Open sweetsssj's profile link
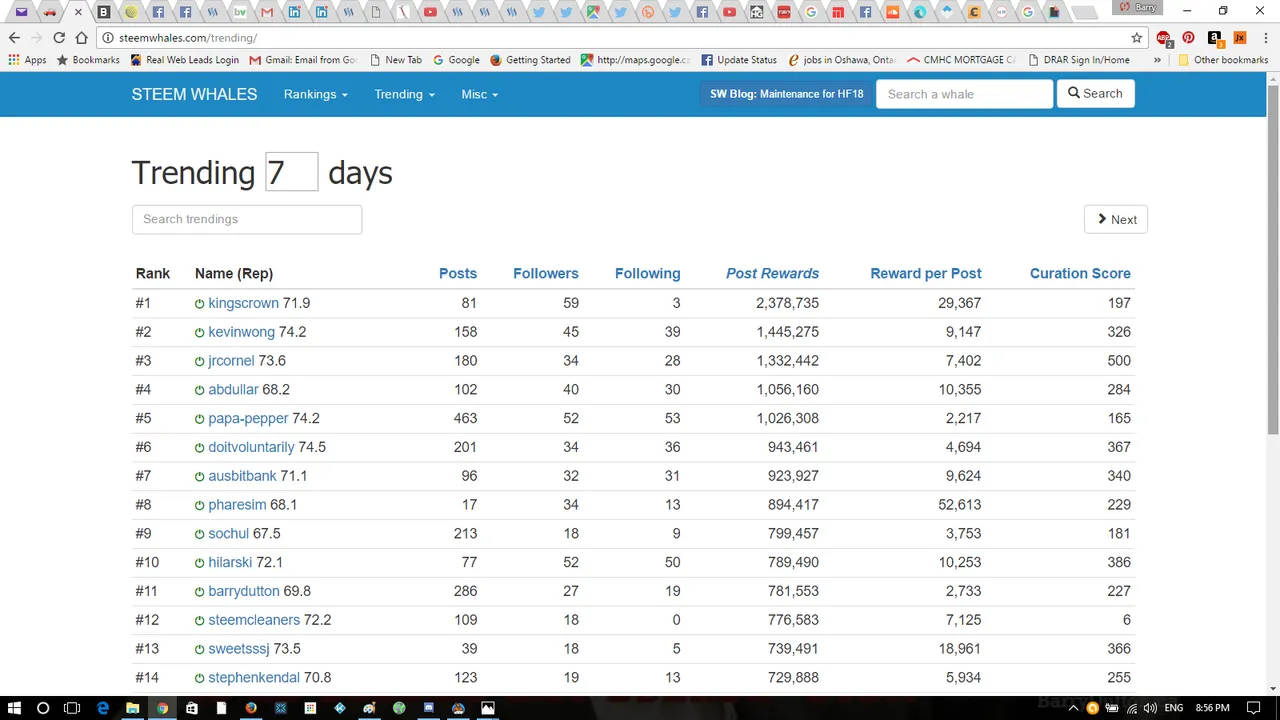The image size is (1280, 720). pos(238,649)
